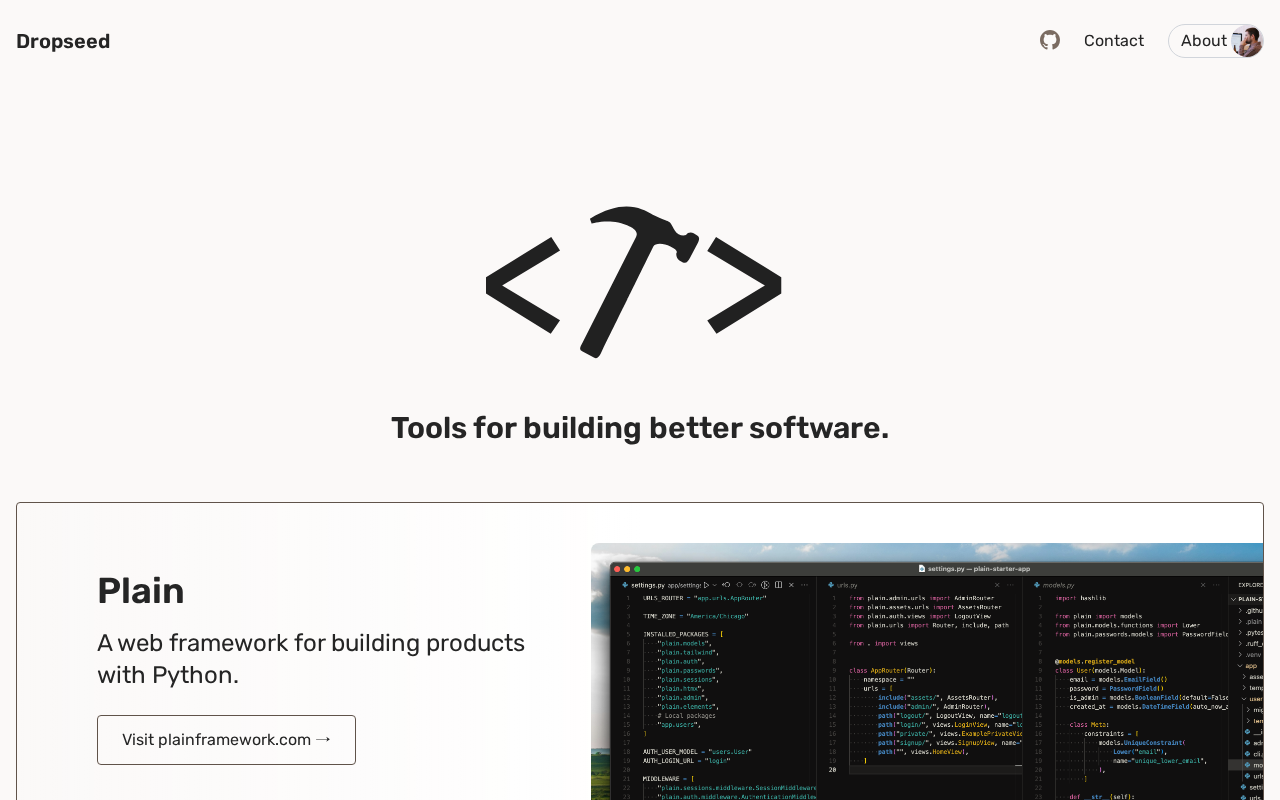Viewport: 1280px width, 800px height.
Task: Click the Visit plainframework.com button
Action: pyautogui.click(x=226, y=740)
